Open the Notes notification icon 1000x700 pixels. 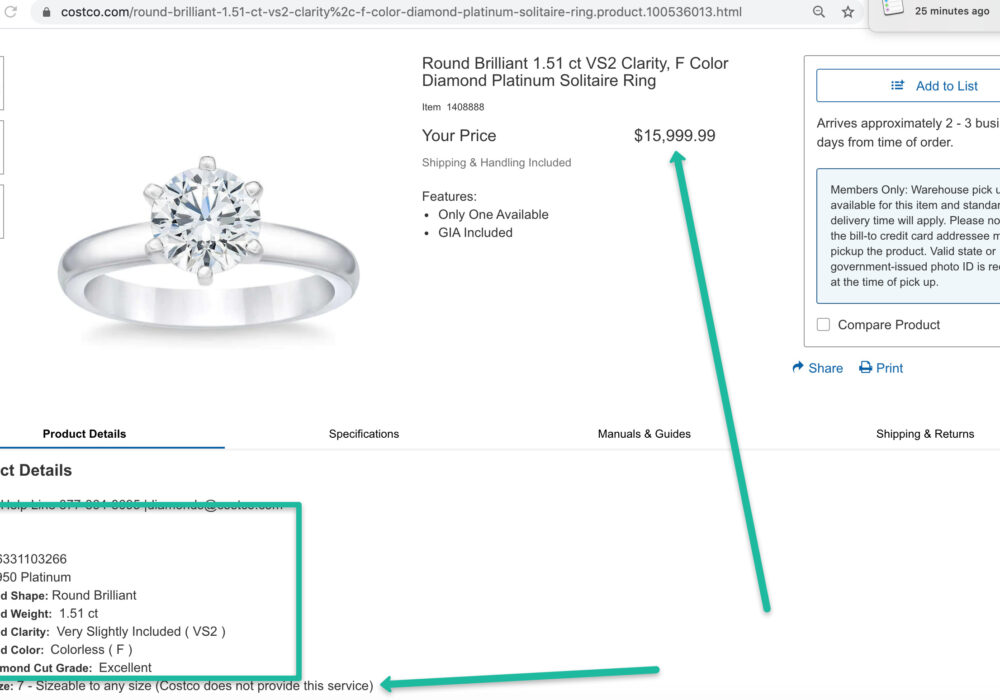point(893,8)
